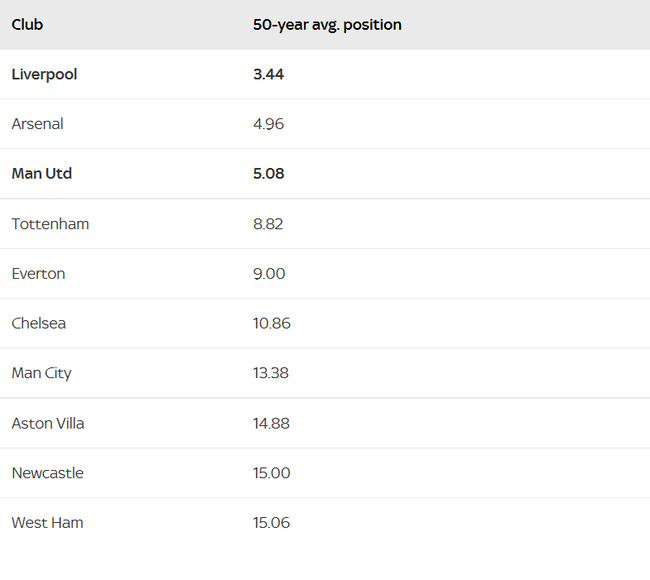Screen dimensions: 650x580
Task: Select the Arsenal club name
Action: (37, 124)
